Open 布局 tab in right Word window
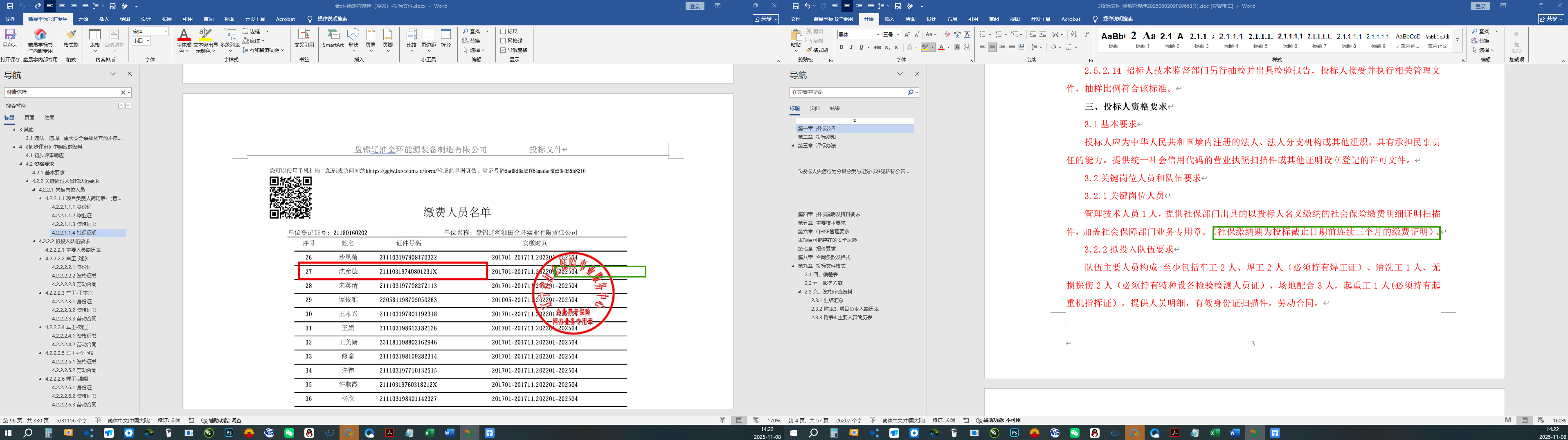Viewport: 1568px width, 440px height. [952, 19]
